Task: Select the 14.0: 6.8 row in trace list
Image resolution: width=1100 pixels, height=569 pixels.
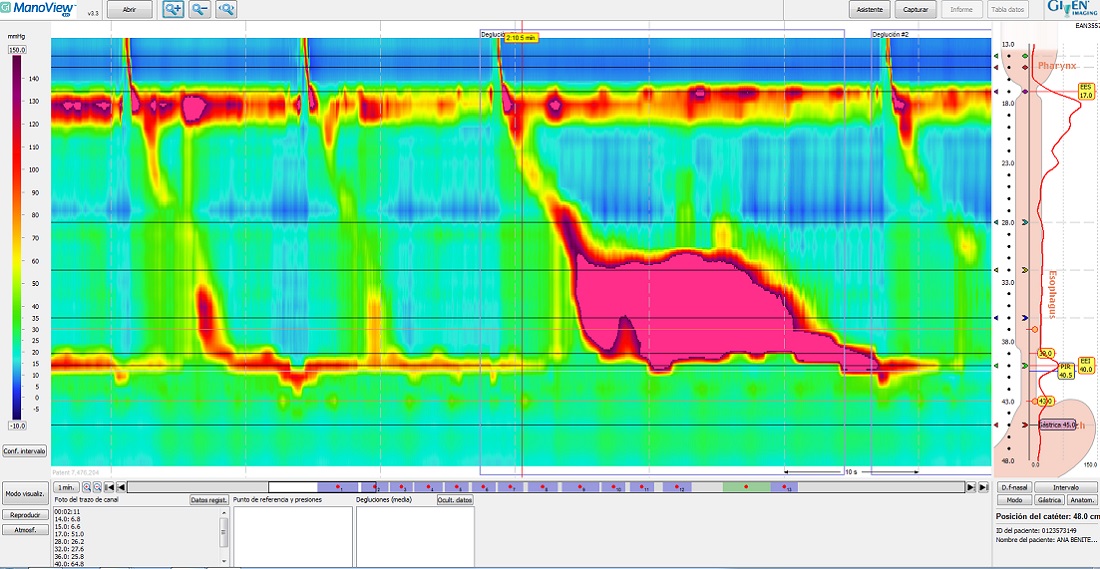Action: [x=68, y=518]
